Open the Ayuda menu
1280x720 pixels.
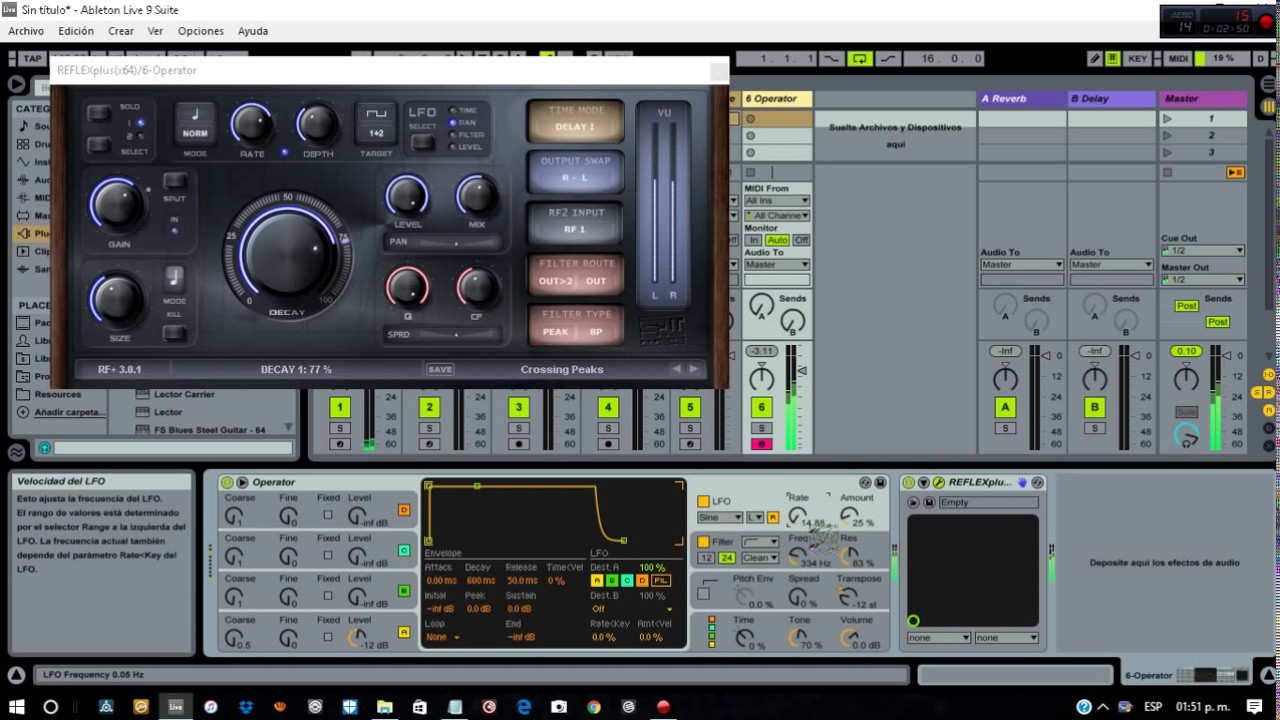click(253, 31)
